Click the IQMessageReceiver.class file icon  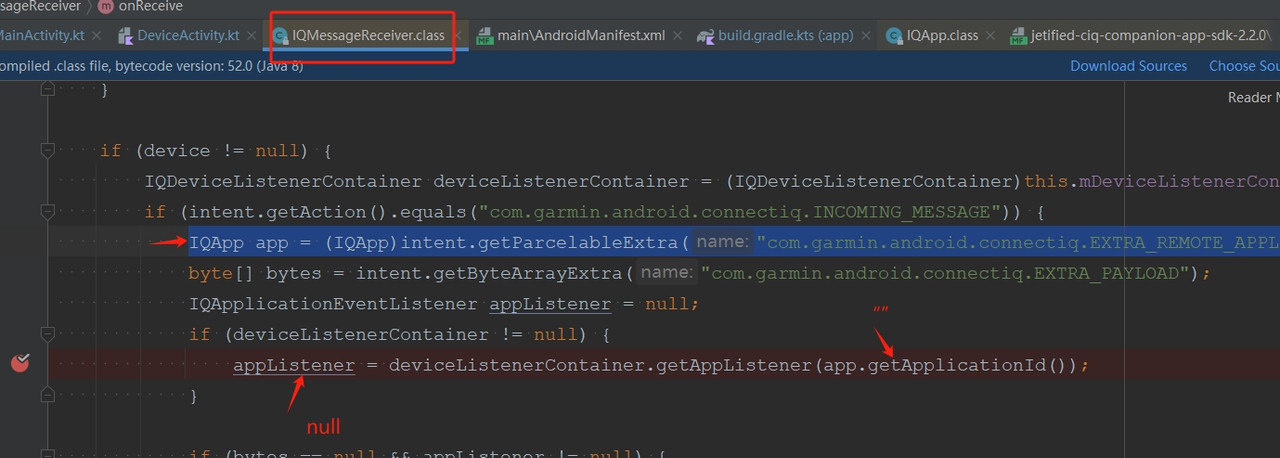click(x=280, y=36)
